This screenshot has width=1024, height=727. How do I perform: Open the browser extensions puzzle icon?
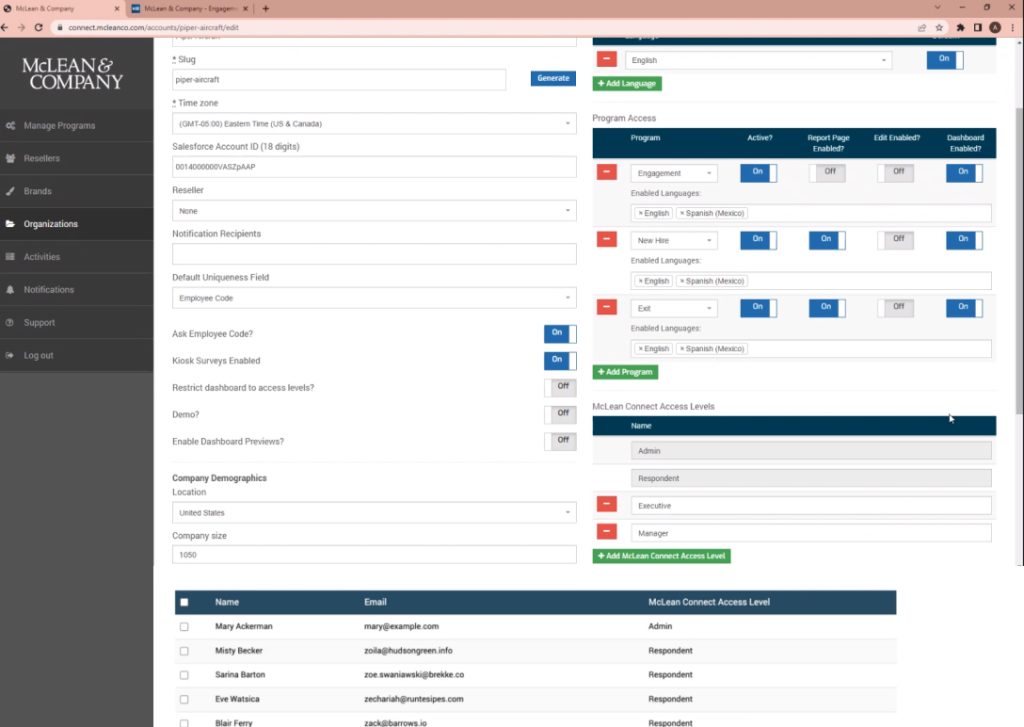pyautogui.click(x=960, y=27)
